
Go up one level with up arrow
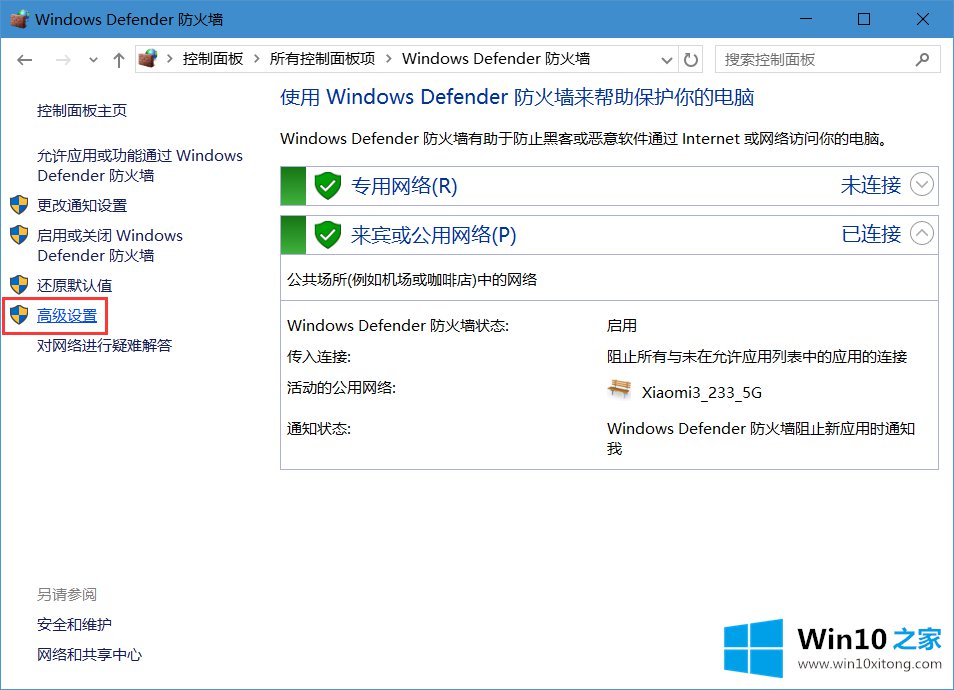(119, 60)
